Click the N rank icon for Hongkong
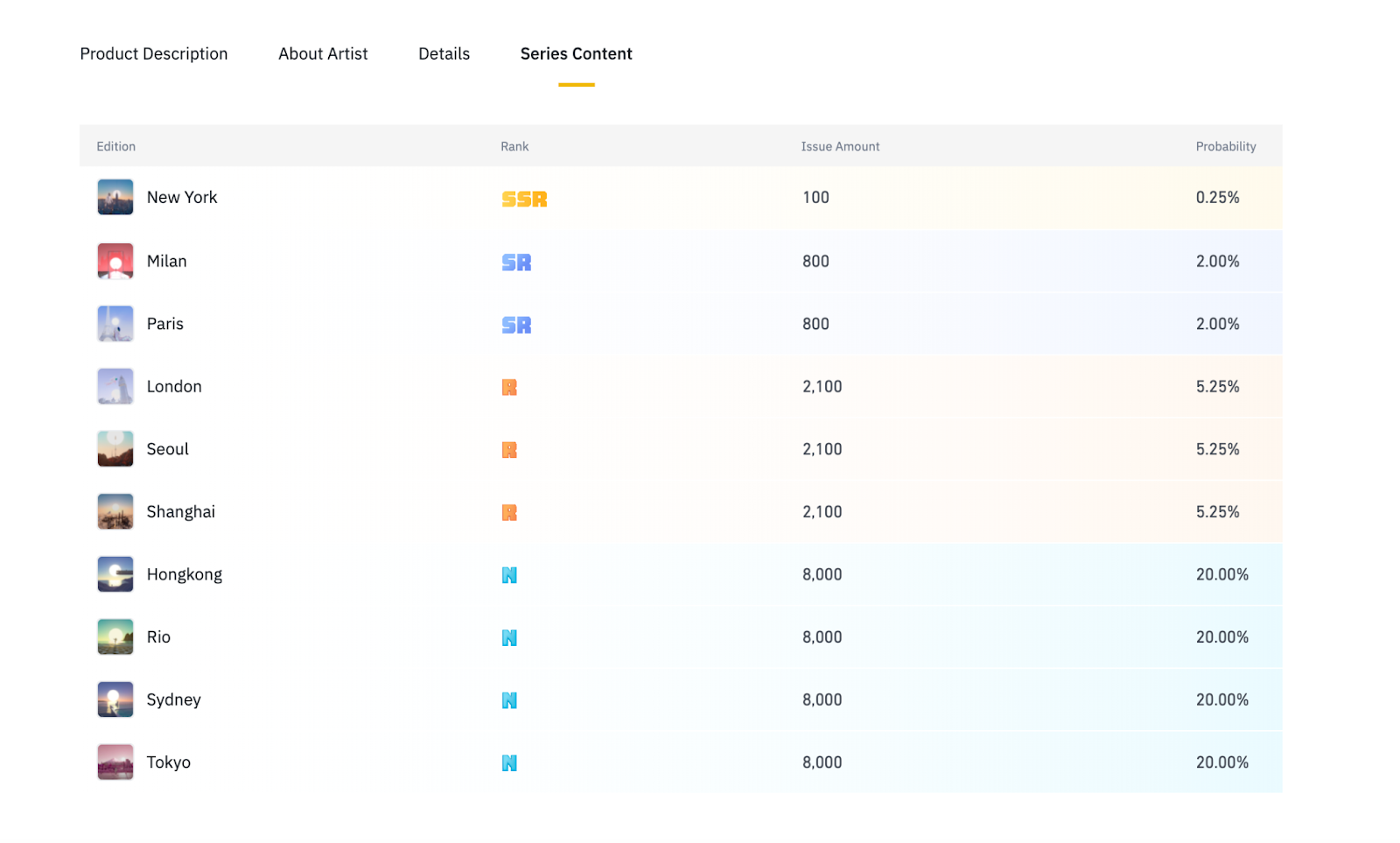 click(x=509, y=575)
